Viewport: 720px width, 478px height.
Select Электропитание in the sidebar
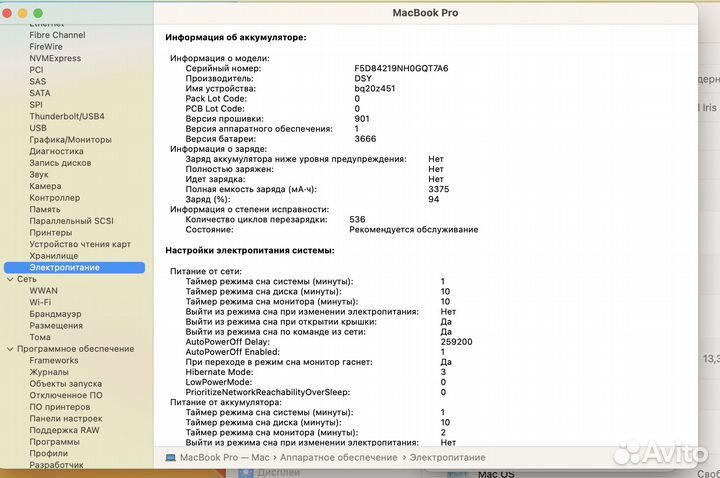(64, 268)
